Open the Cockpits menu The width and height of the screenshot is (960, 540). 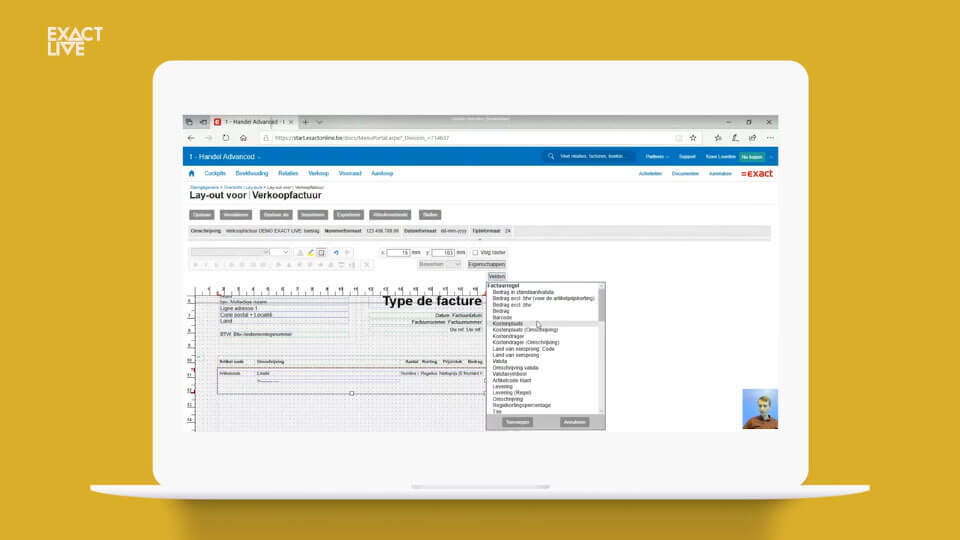215,173
